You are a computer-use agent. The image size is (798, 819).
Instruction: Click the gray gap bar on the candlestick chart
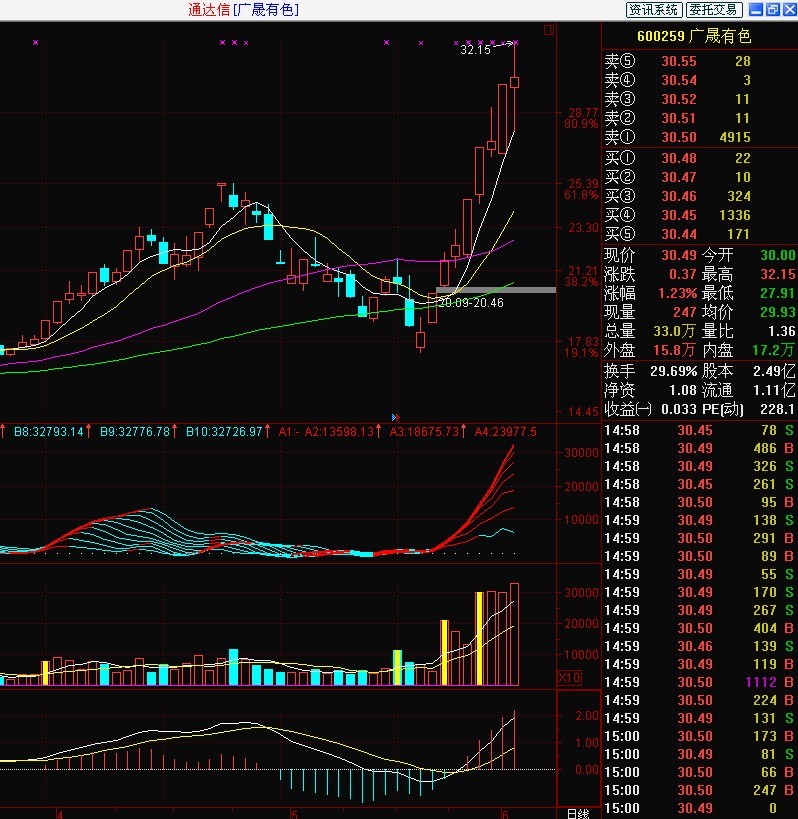coord(496,290)
